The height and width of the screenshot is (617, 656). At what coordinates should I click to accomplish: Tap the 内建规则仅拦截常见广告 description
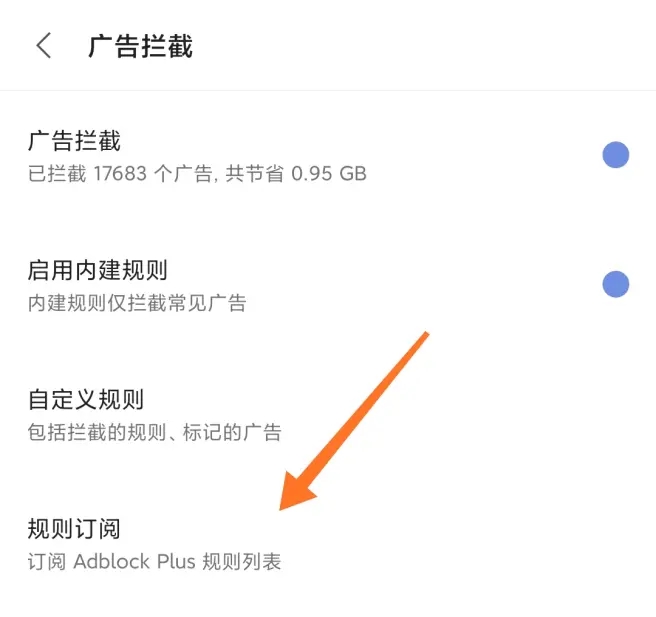tap(137, 303)
